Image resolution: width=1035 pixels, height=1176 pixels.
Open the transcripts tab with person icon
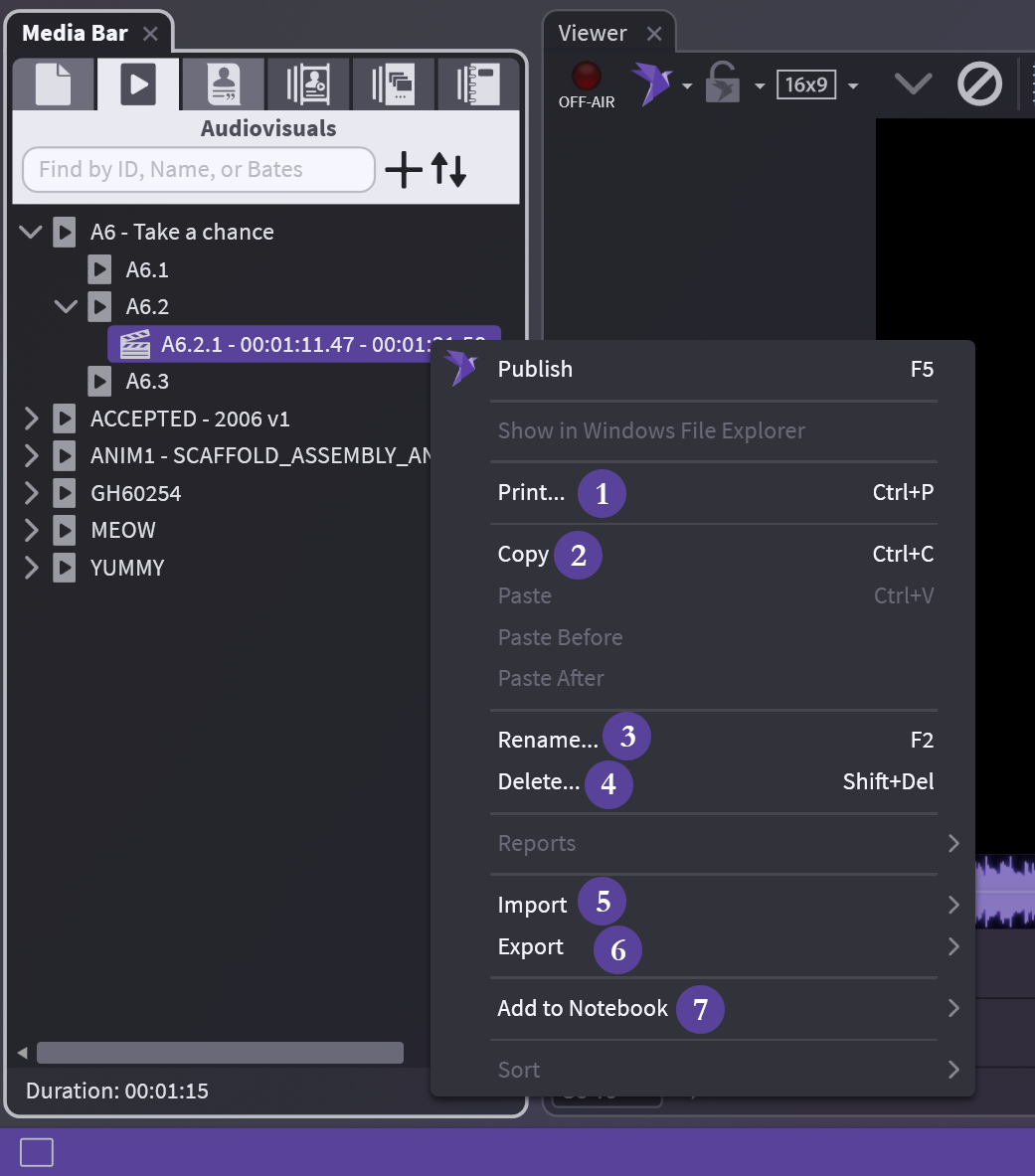coord(223,84)
